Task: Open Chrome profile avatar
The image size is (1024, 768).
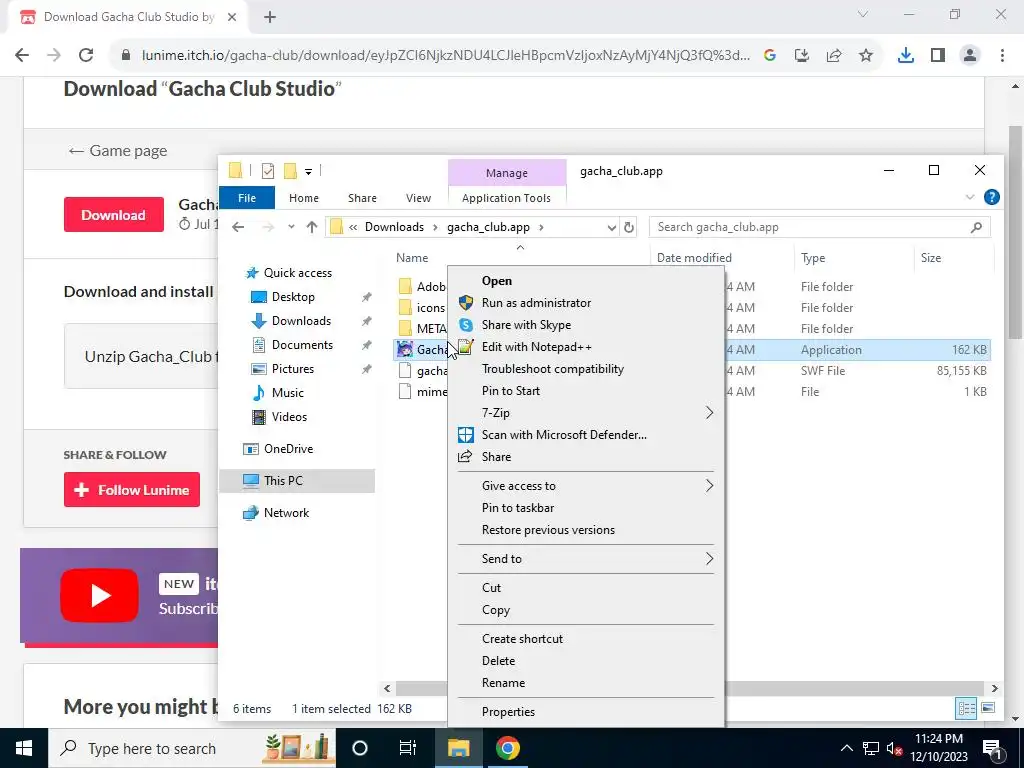Action: [970, 56]
